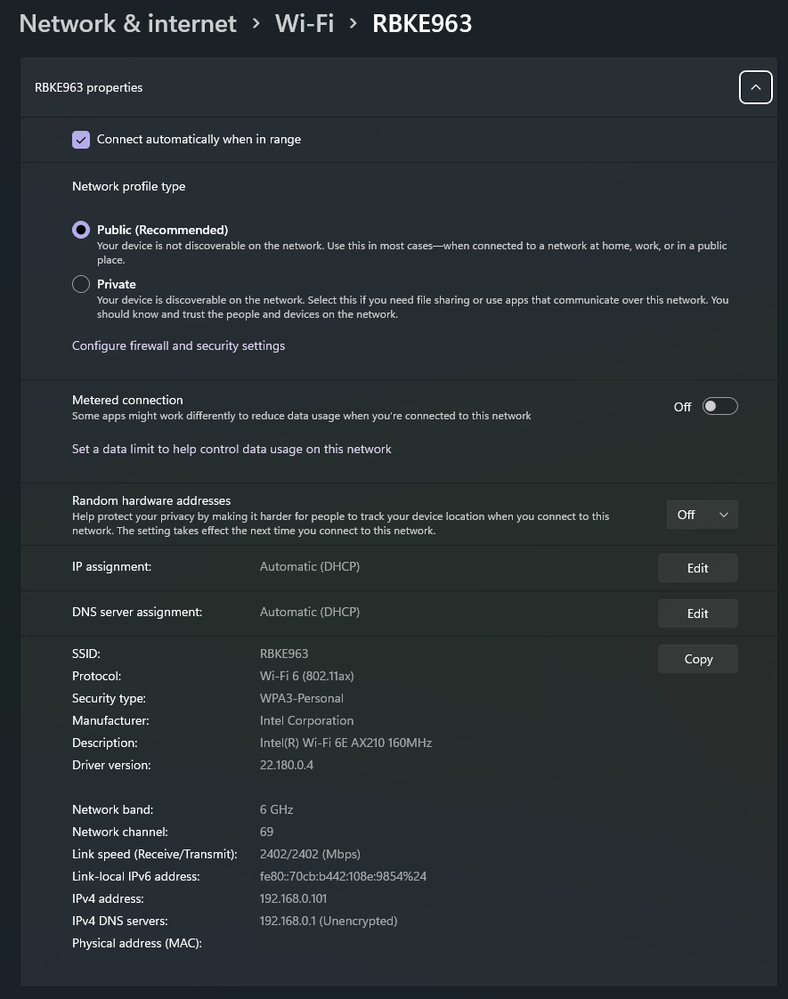Navigate to Network & internet breadcrumb
The height and width of the screenshot is (999, 788).
(x=128, y=24)
